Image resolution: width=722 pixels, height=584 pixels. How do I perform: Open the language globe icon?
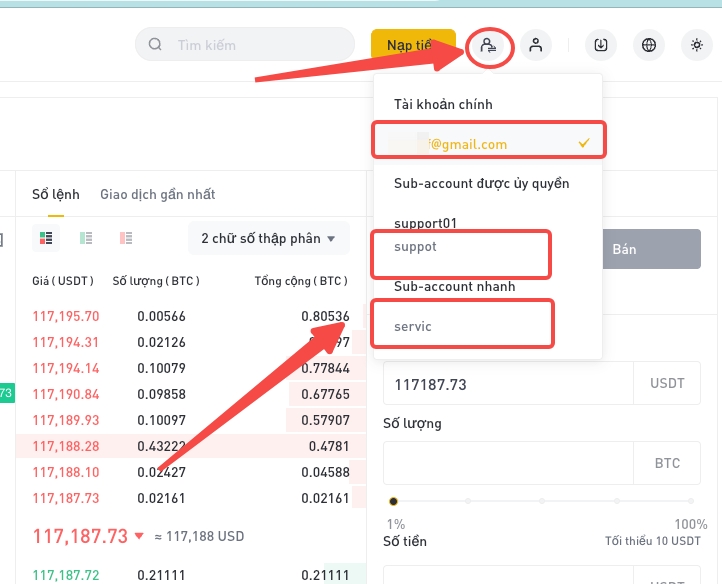(x=649, y=45)
